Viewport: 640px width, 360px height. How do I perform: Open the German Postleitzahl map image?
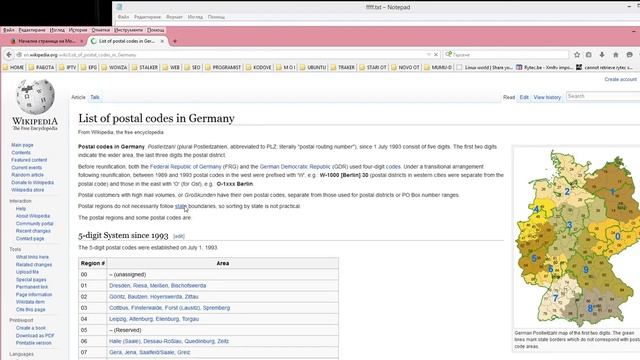coord(578,237)
